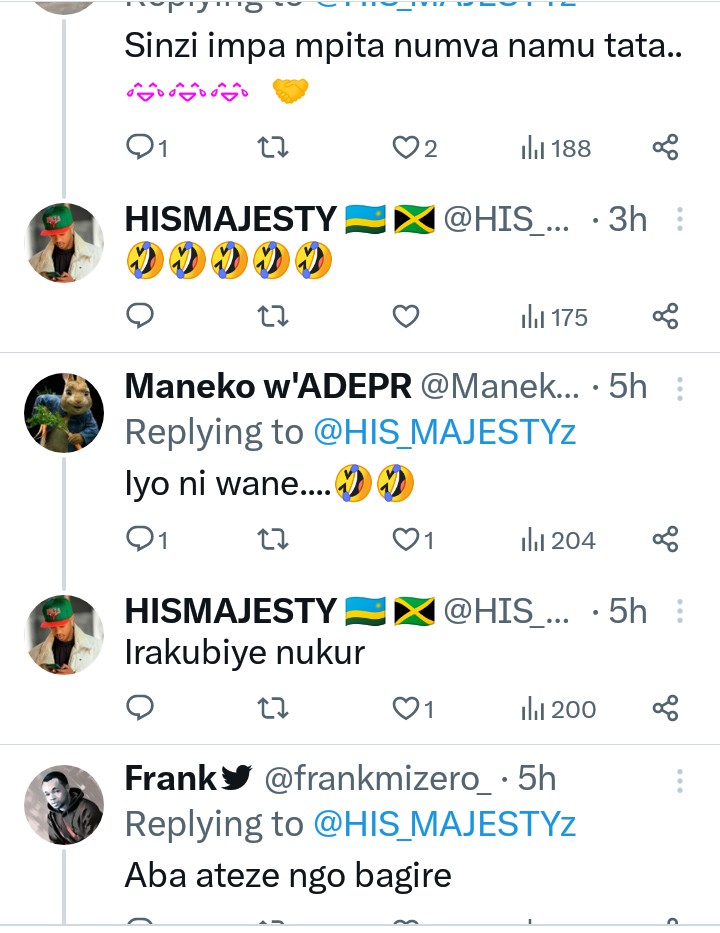
Task: Open more options for Frank's tweet
Action: coord(680,780)
